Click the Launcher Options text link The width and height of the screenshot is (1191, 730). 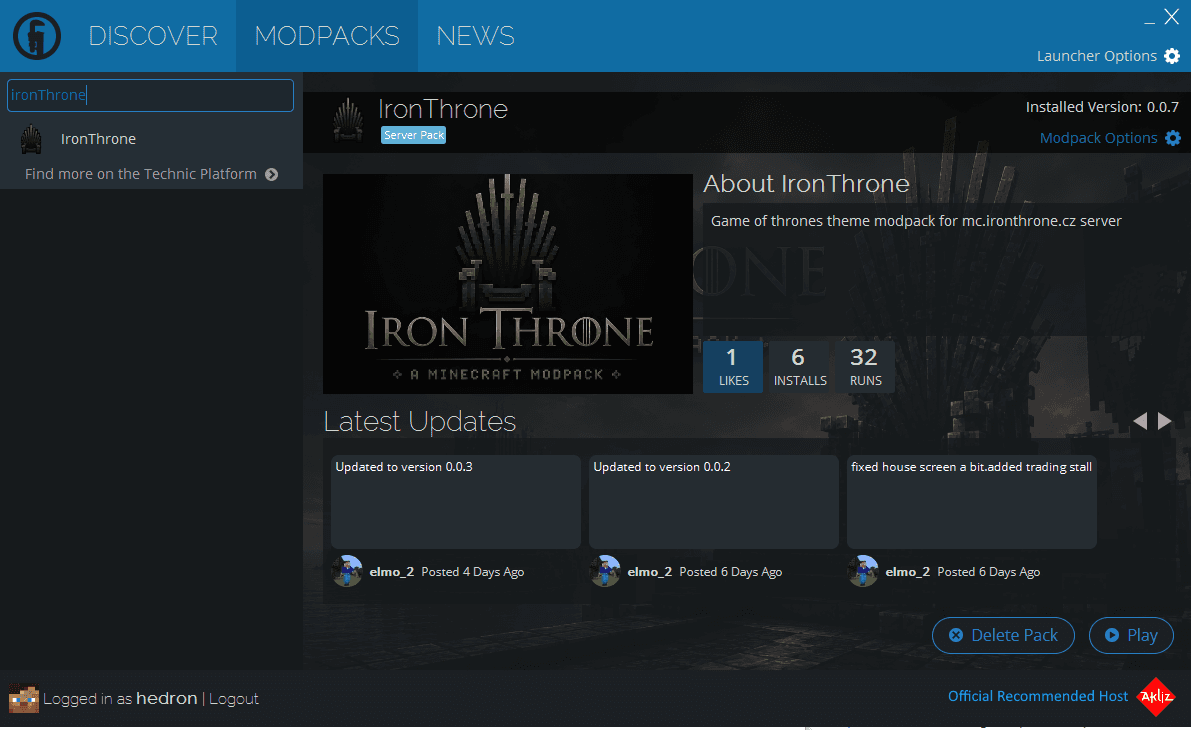1097,56
